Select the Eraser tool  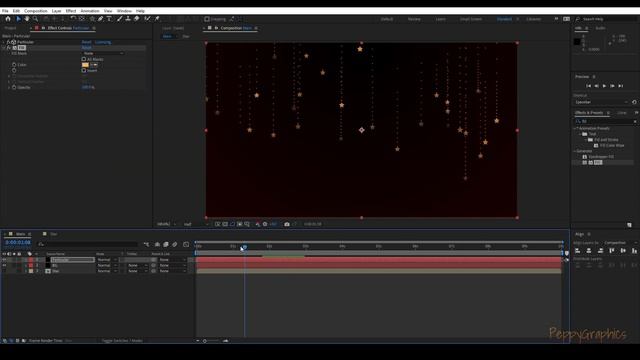[x=136, y=19]
